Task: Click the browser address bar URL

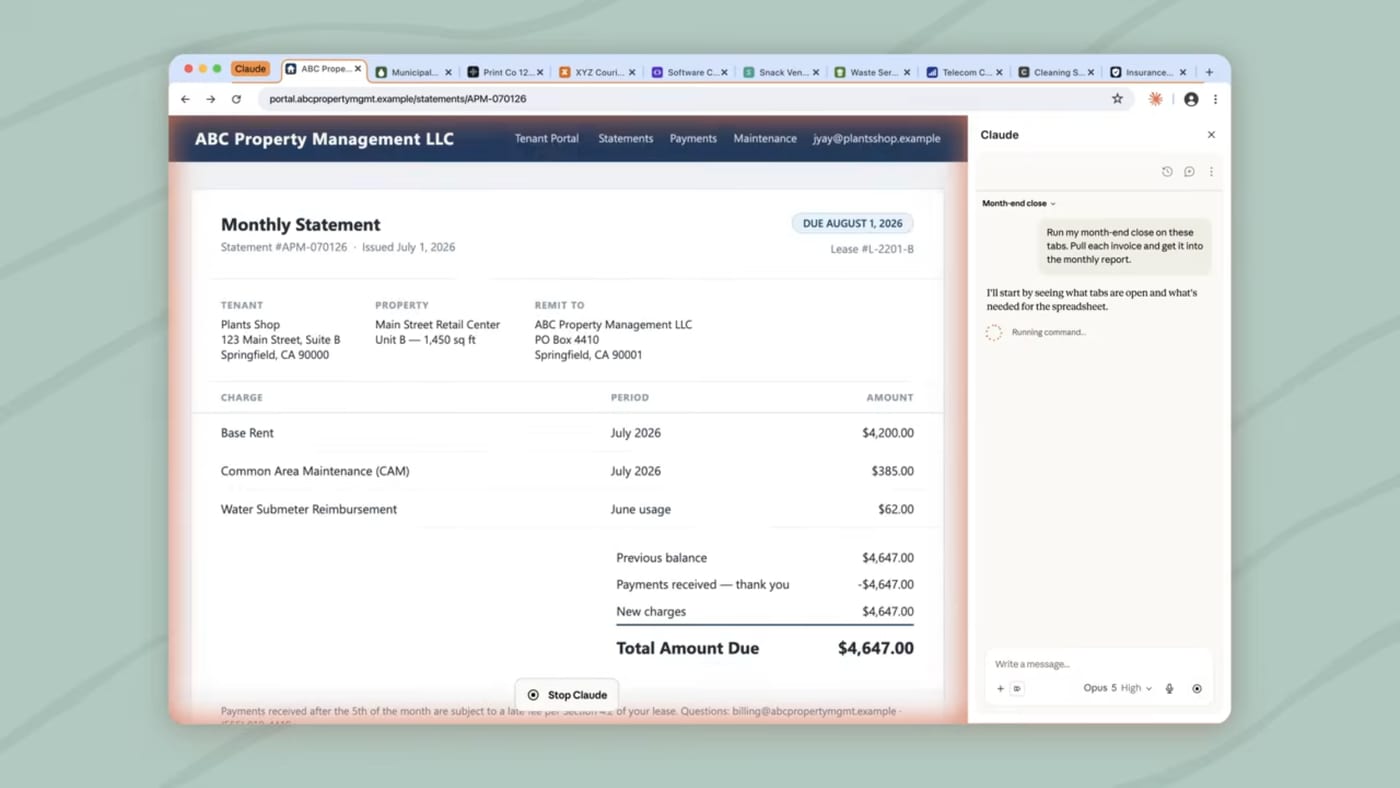Action: [397, 99]
